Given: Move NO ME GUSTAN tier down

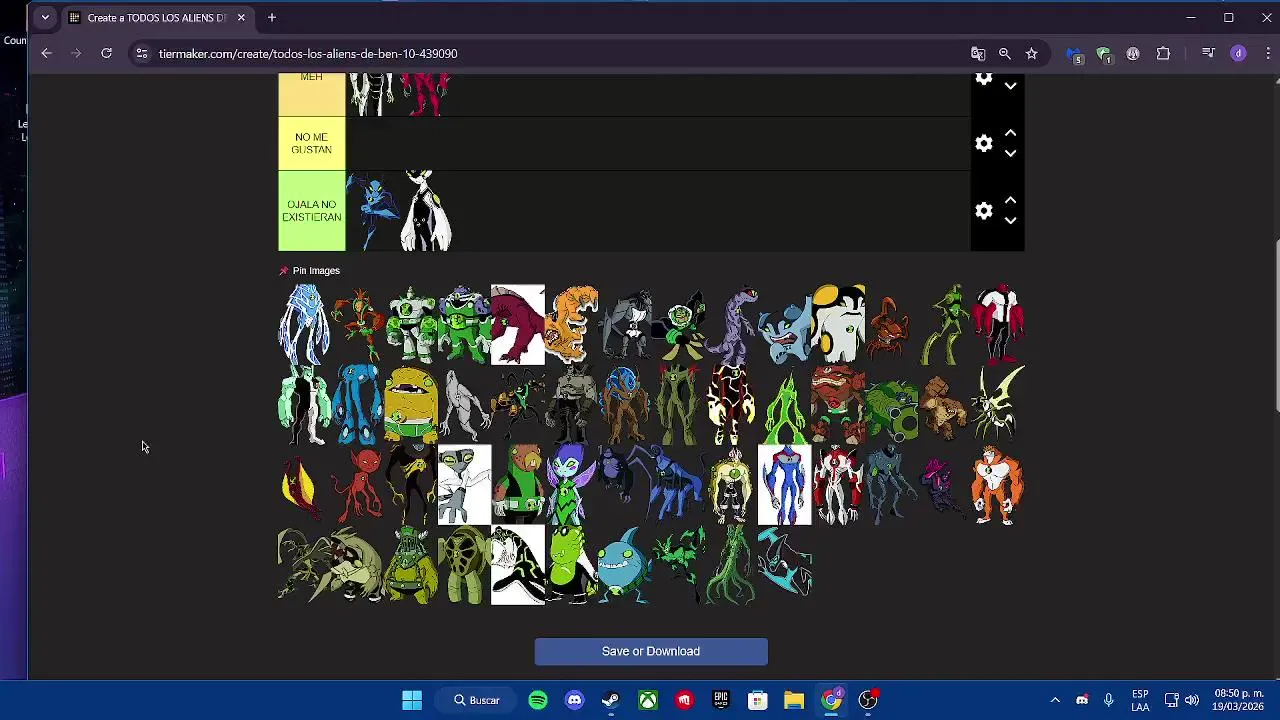Looking at the screenshot, I should click(x=1010, y=154).
